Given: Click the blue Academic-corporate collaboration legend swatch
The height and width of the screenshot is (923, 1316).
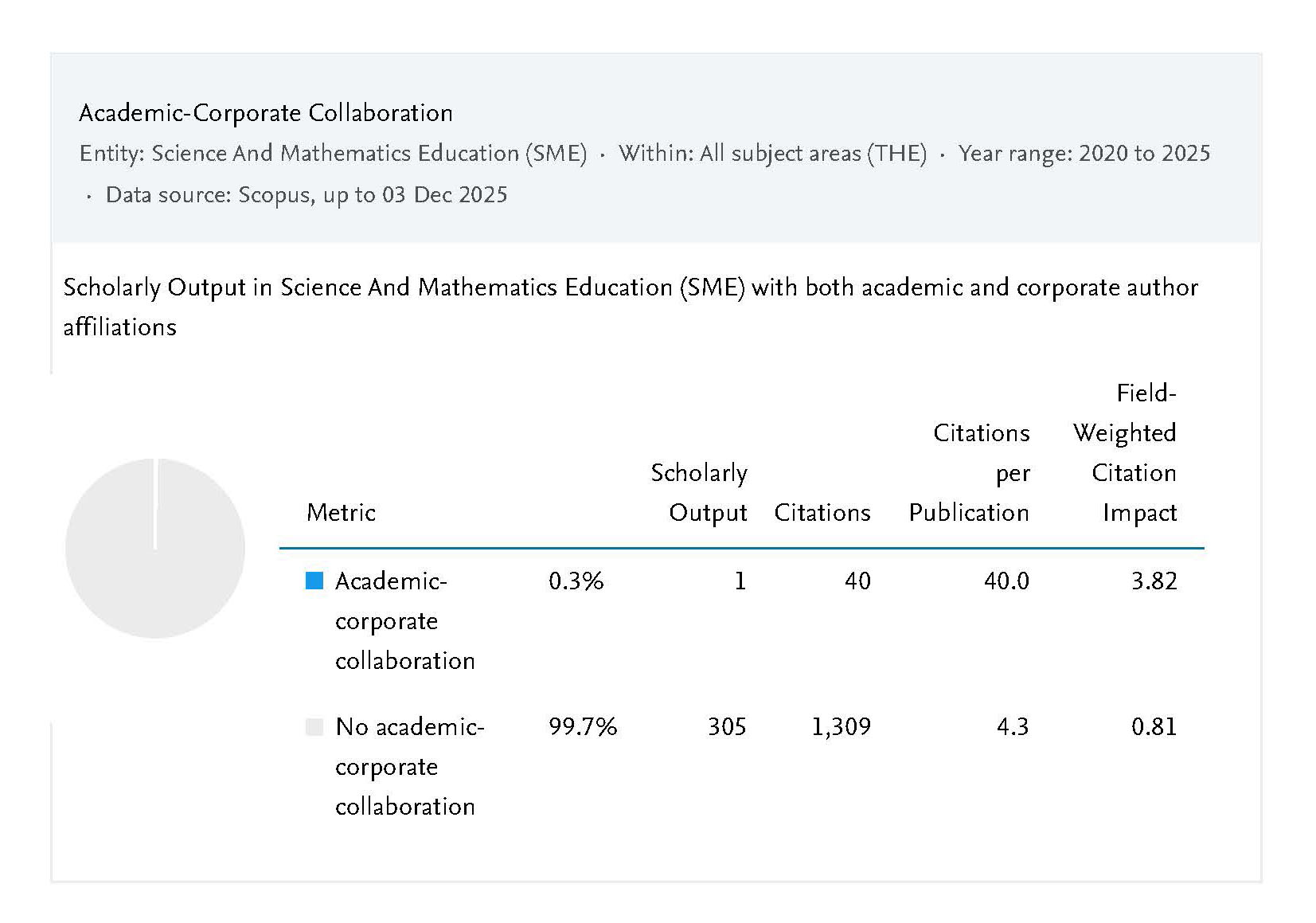Looking at the screenshot, I should pyautogui.click(x=314, y=581).
